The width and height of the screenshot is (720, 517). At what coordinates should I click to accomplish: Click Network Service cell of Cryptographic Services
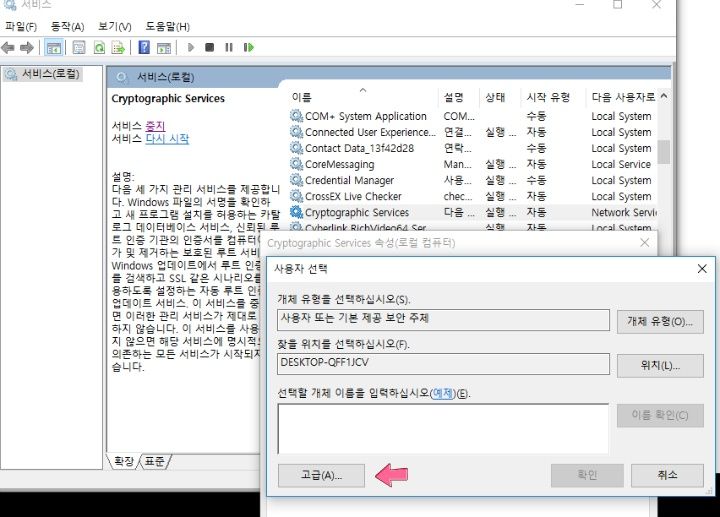(x=624, y=213)
